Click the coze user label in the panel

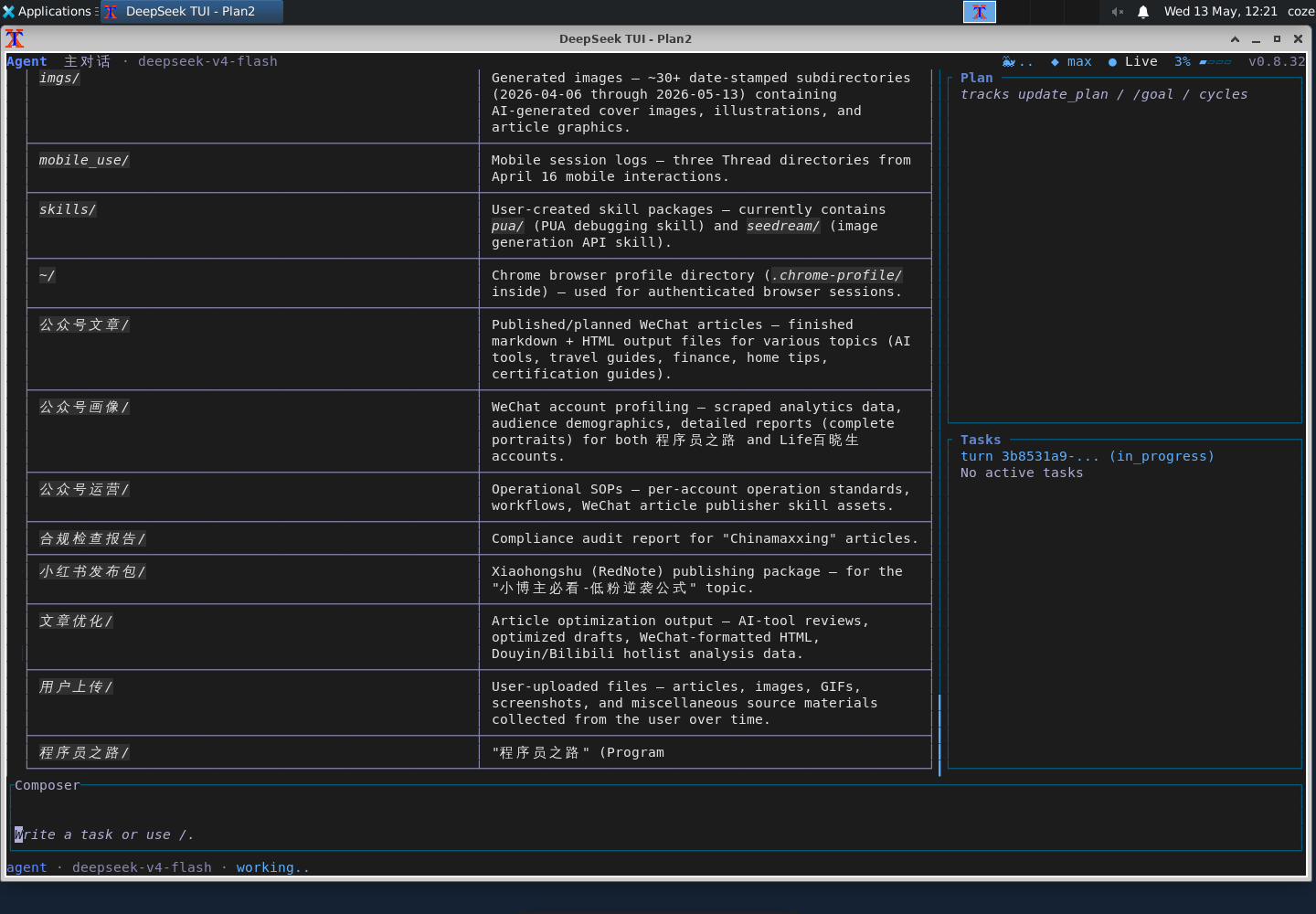coord(1300,12)
